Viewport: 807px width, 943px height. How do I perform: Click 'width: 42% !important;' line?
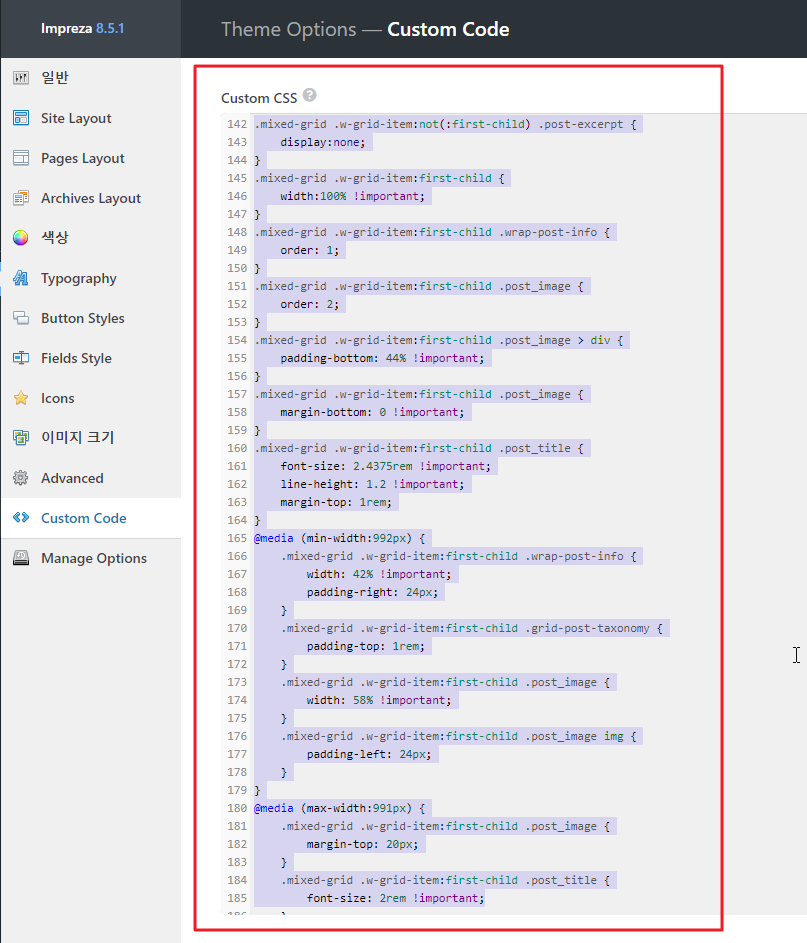click(x=379, y=574)
